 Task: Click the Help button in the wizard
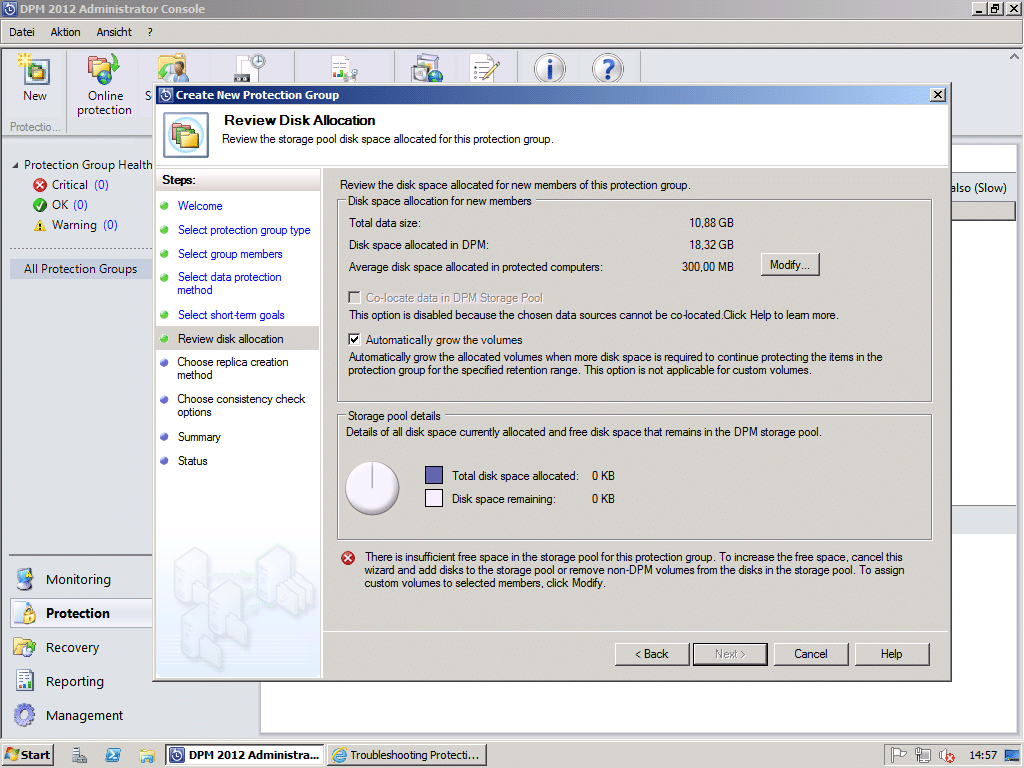[x=891, y=654]
